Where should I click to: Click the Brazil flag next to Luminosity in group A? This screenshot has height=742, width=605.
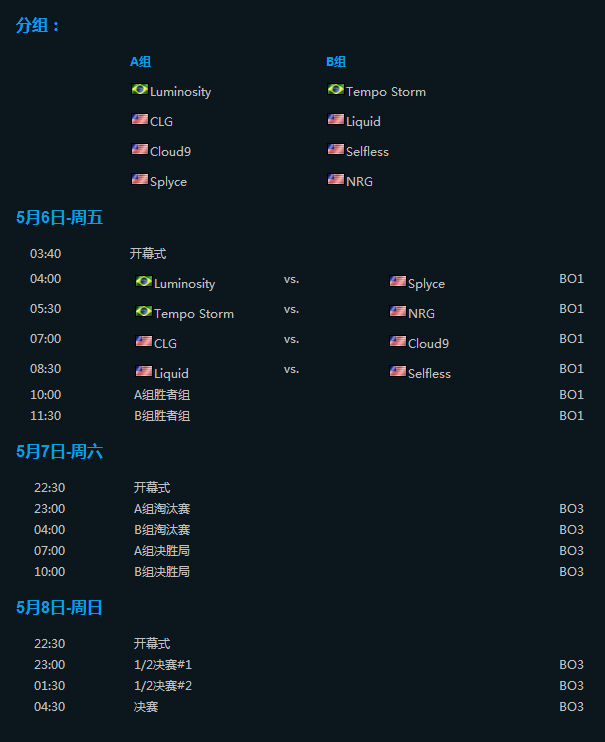click(x=140, y=90)
